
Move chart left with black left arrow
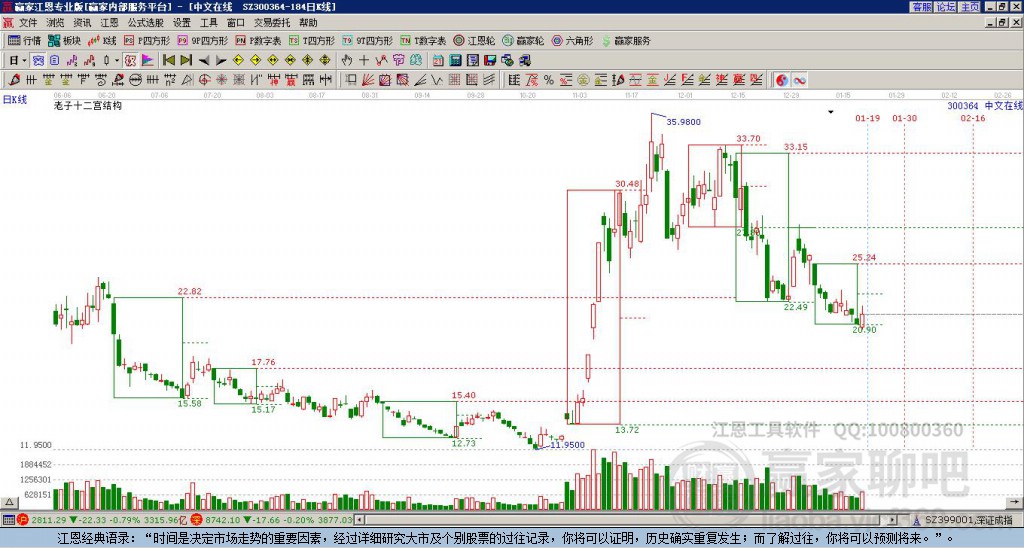point(203,61)
